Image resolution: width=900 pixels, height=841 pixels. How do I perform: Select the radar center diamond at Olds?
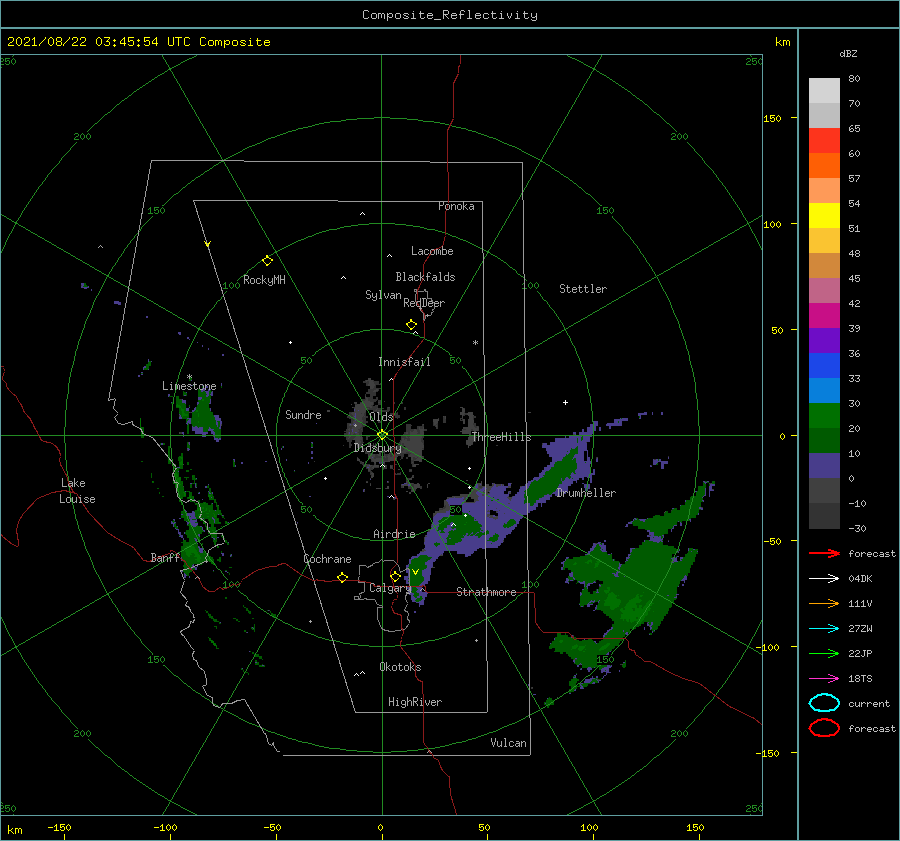pyautogui.click(x=382, y=435)
